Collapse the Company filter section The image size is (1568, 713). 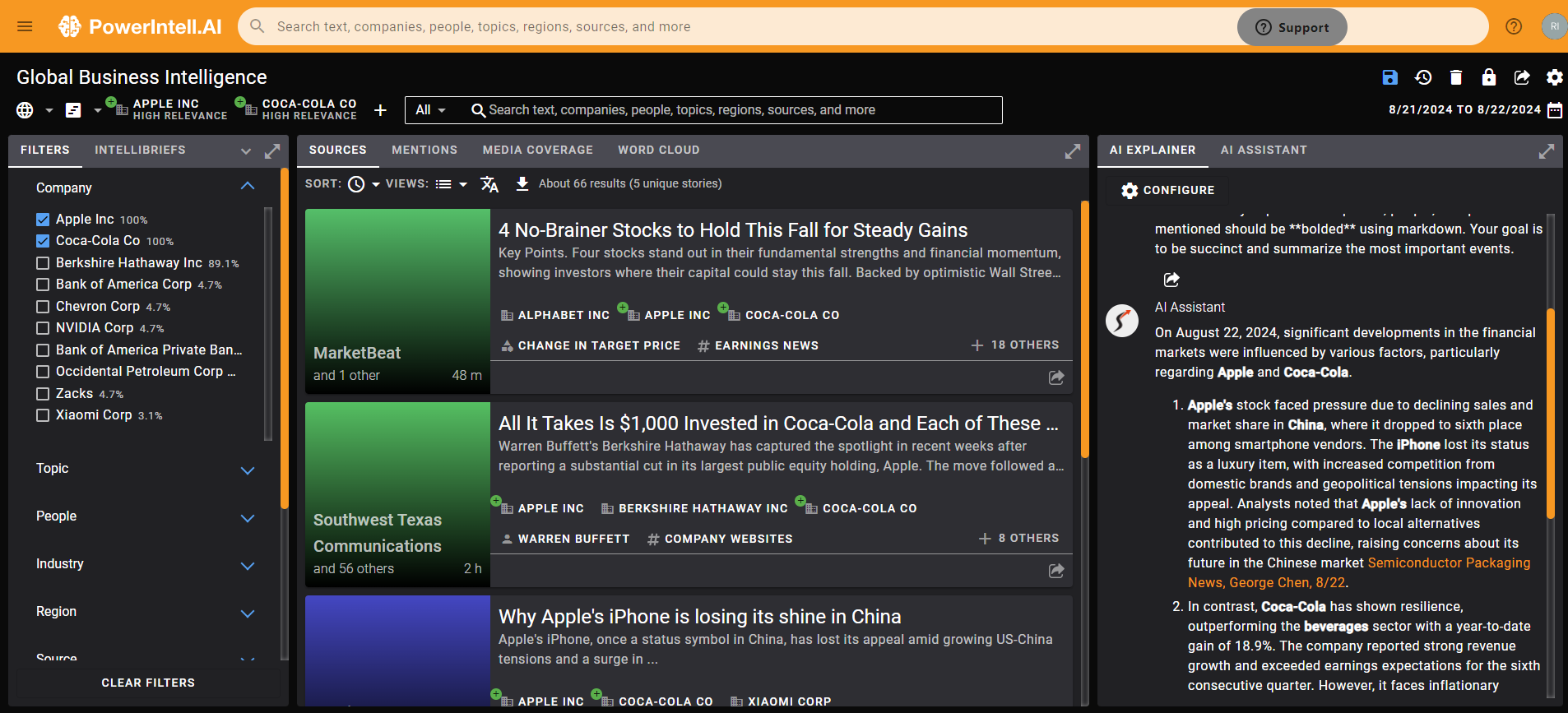[248, 187]
